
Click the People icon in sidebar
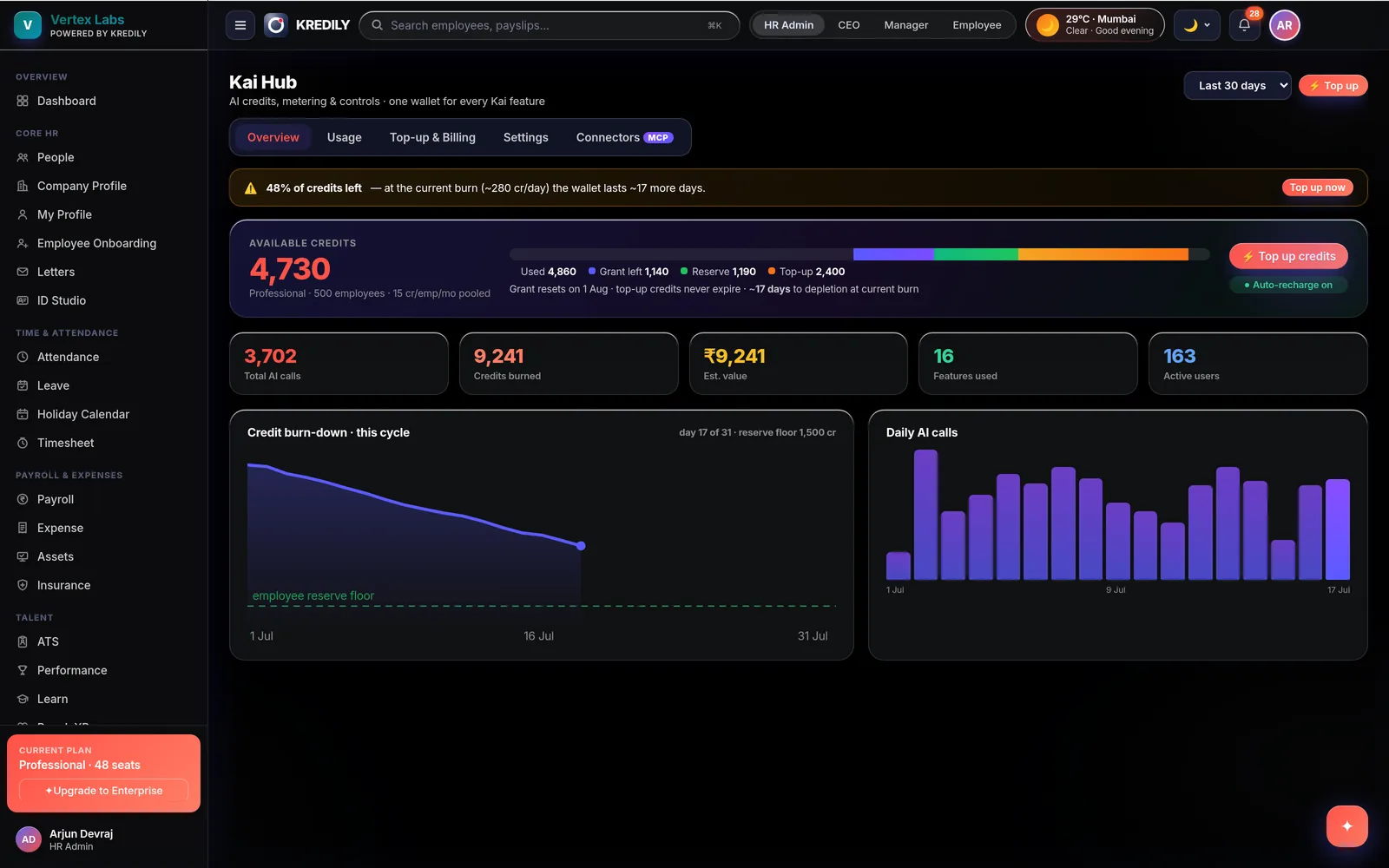pyautogui.click(x=23, y=157)
